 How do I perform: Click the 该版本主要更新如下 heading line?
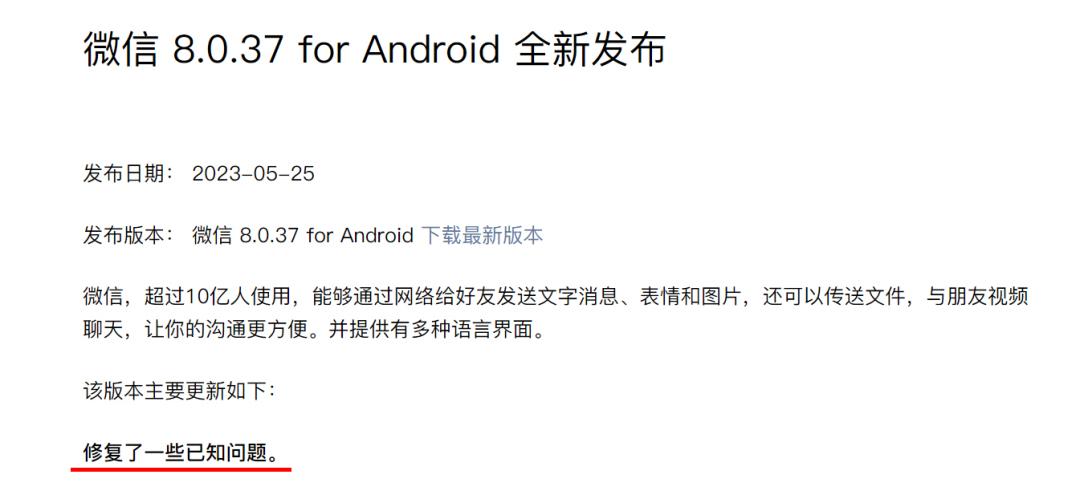coord(179,392)
